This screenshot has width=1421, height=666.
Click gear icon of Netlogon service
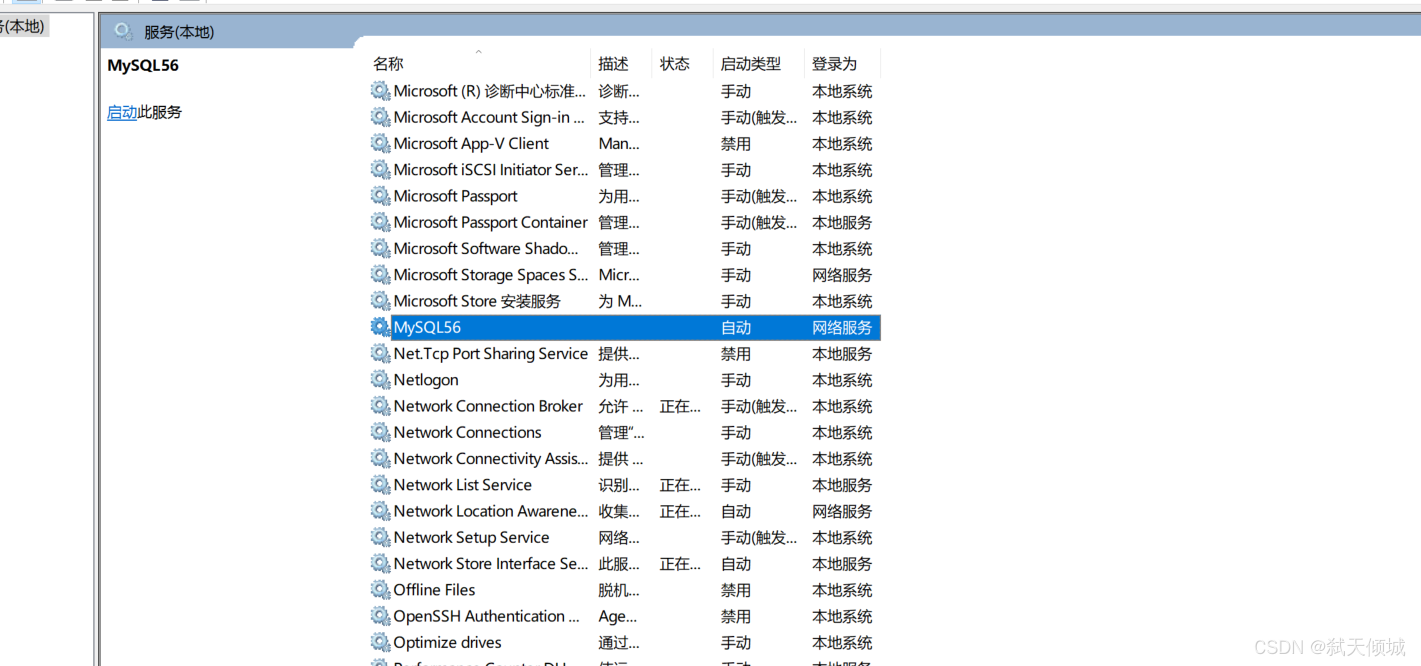[x=380, y=380]
